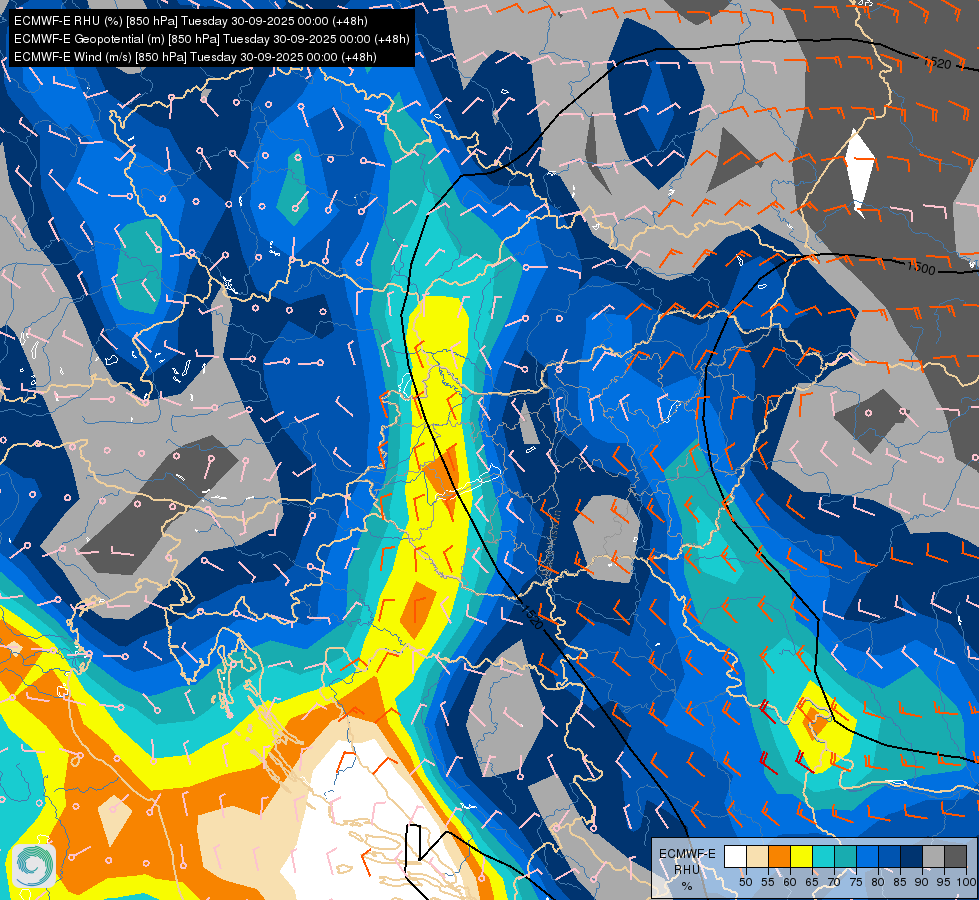Image resolution: width=979 pixels, height=900 pixels.
Task: Pick the yellow 60-65 legend swatch
Action: click(x=802, y=856)
